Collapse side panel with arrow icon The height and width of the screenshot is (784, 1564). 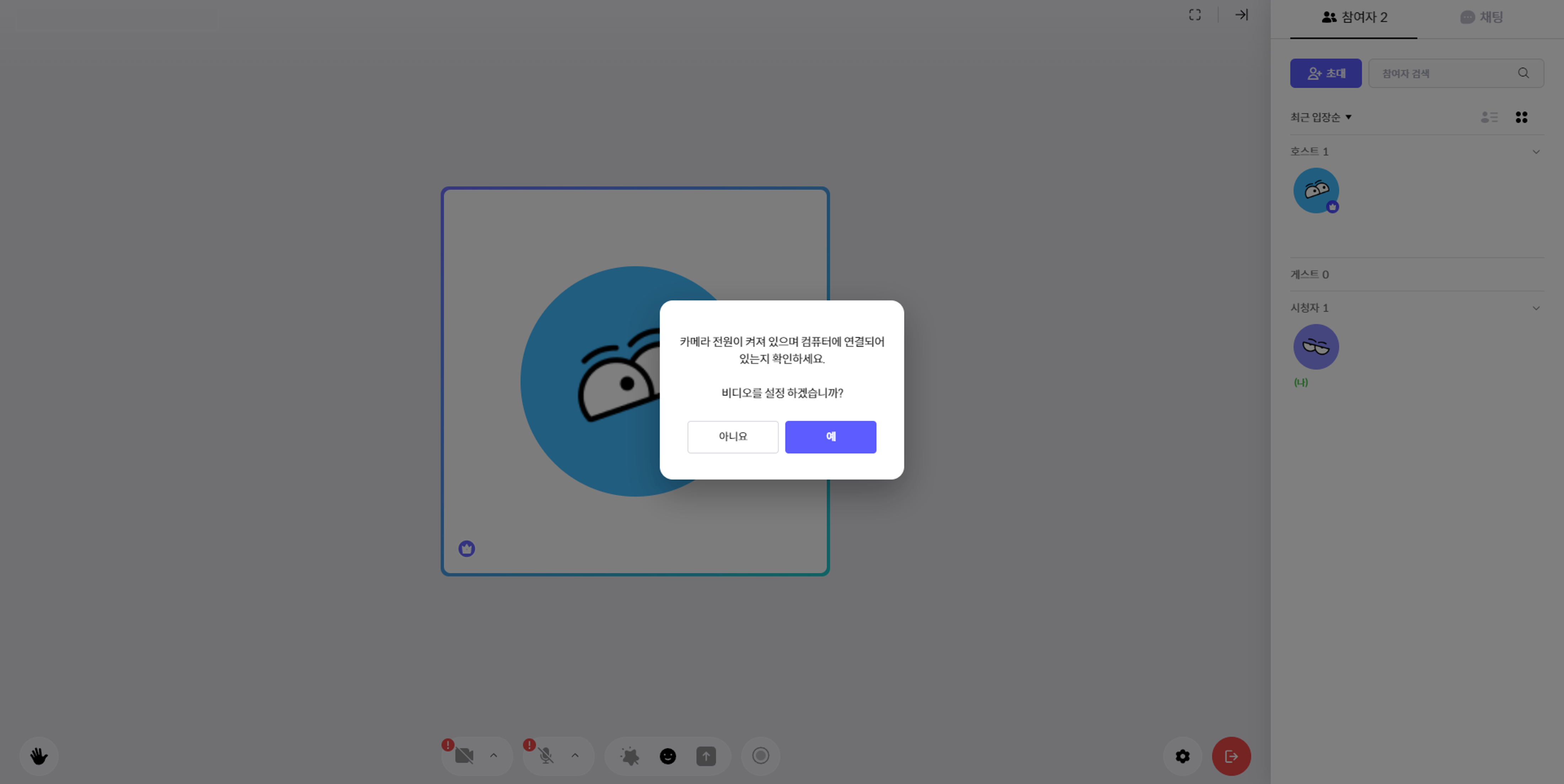1242,15
